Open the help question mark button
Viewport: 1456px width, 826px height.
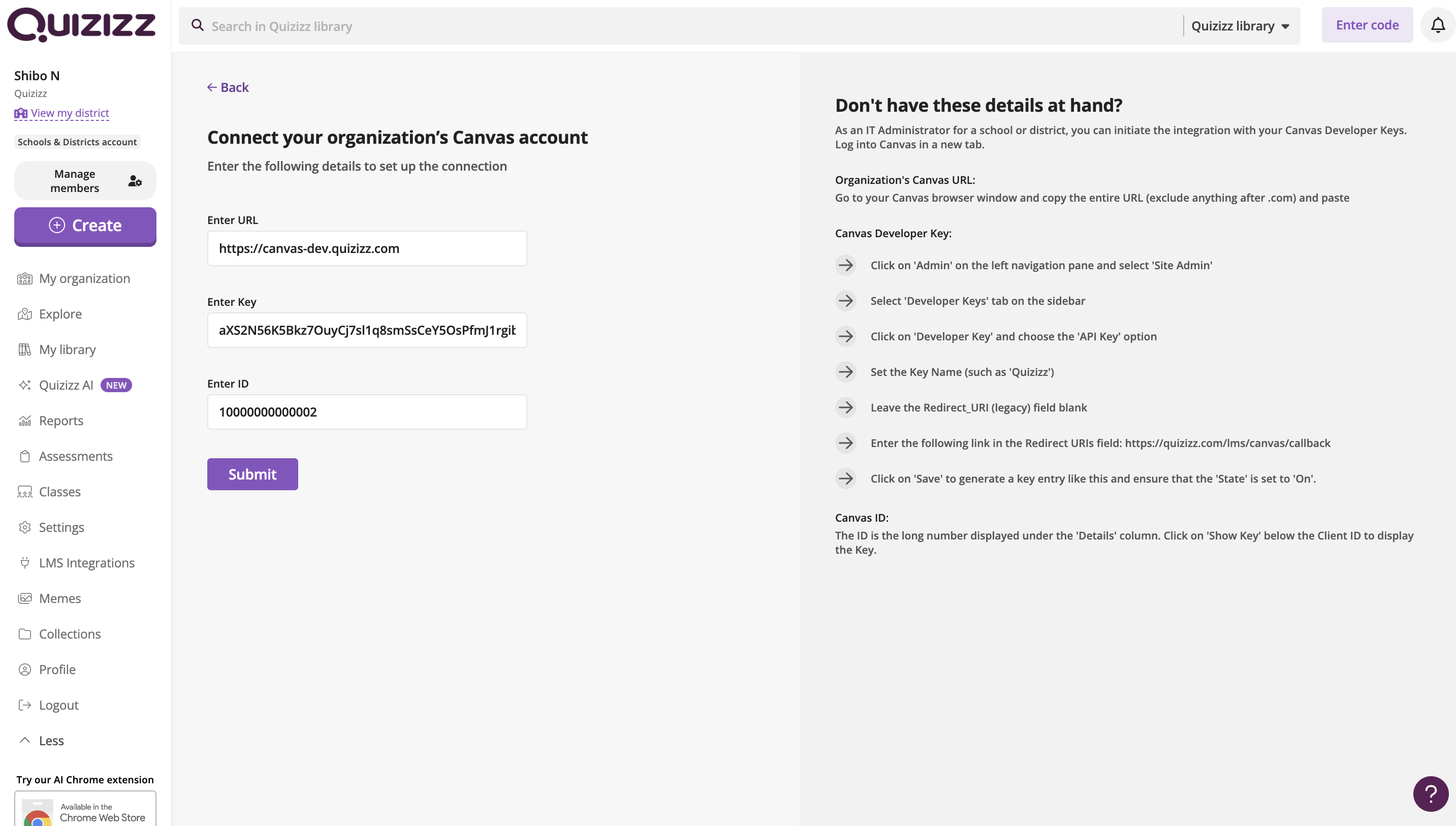[1431, 793]
